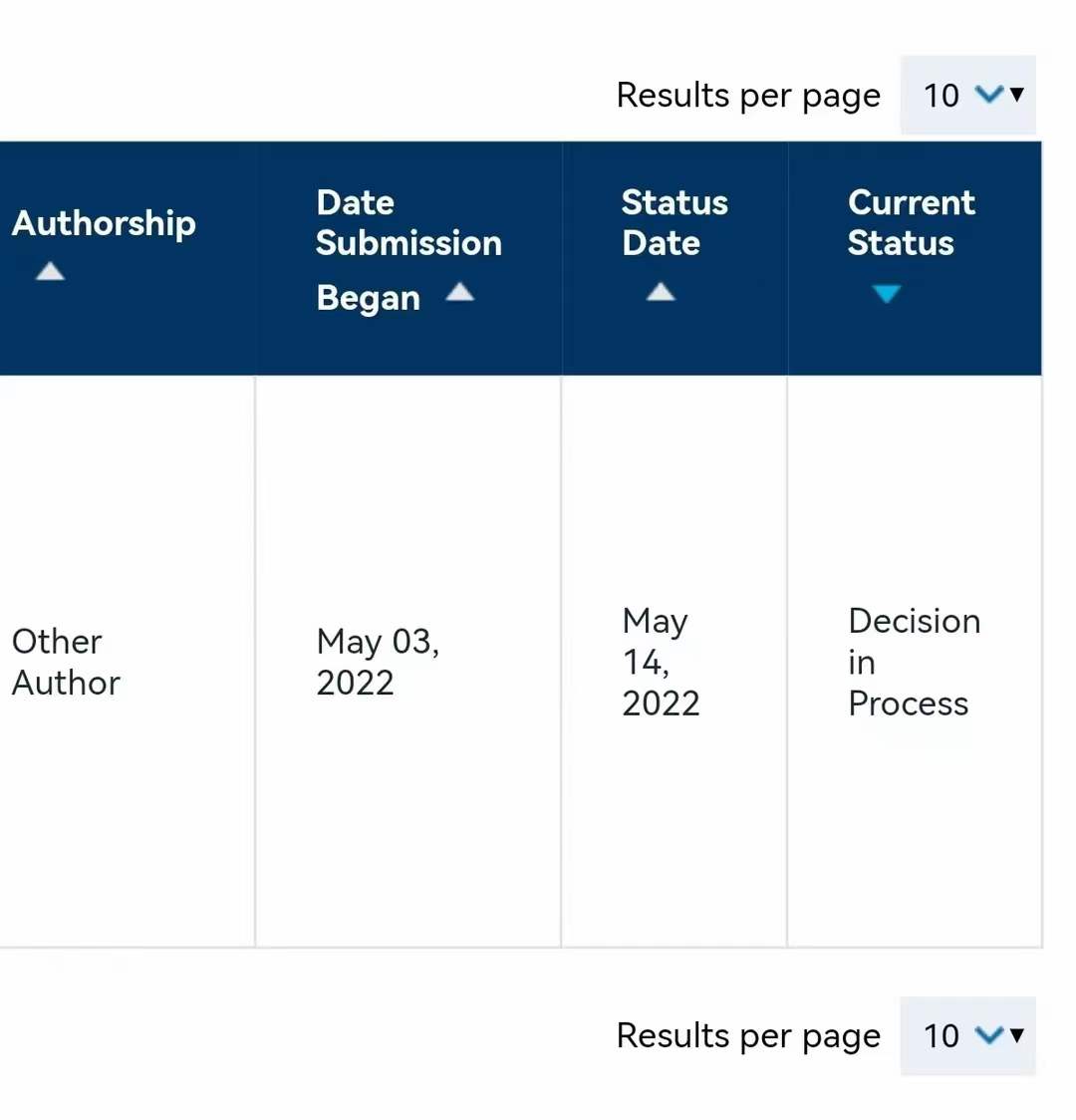Click the Other Author cell

pyautogui.click(x=66, y=662)
